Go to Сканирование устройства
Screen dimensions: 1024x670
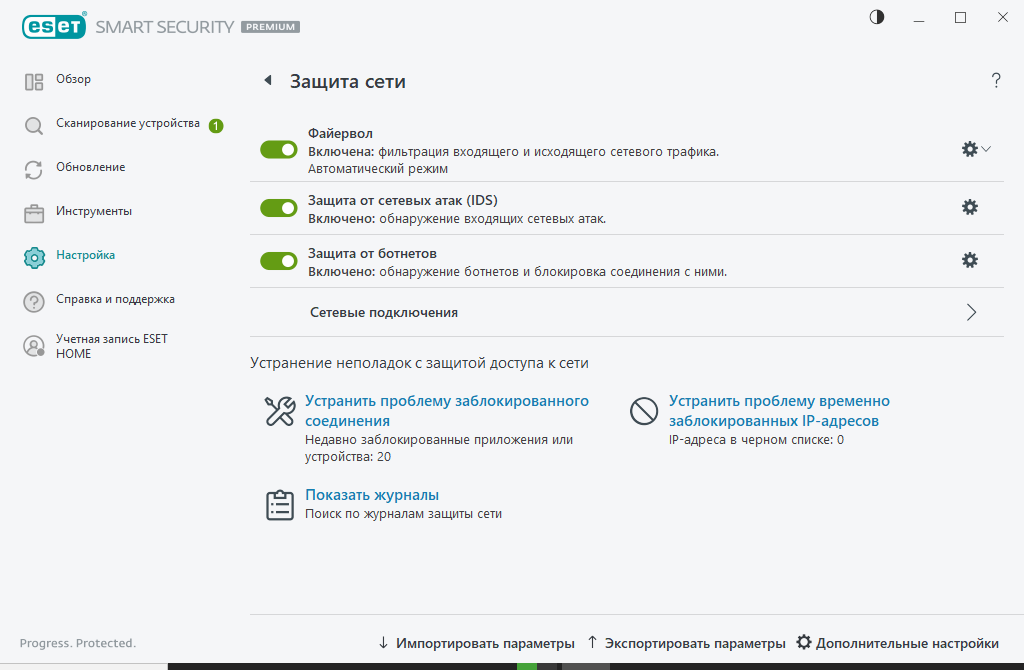[x=128, y=123]
